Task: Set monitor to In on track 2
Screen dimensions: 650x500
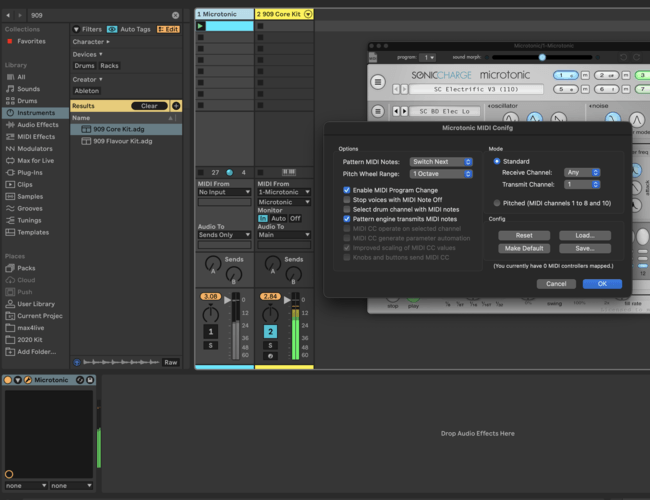Action: (263, 218)
